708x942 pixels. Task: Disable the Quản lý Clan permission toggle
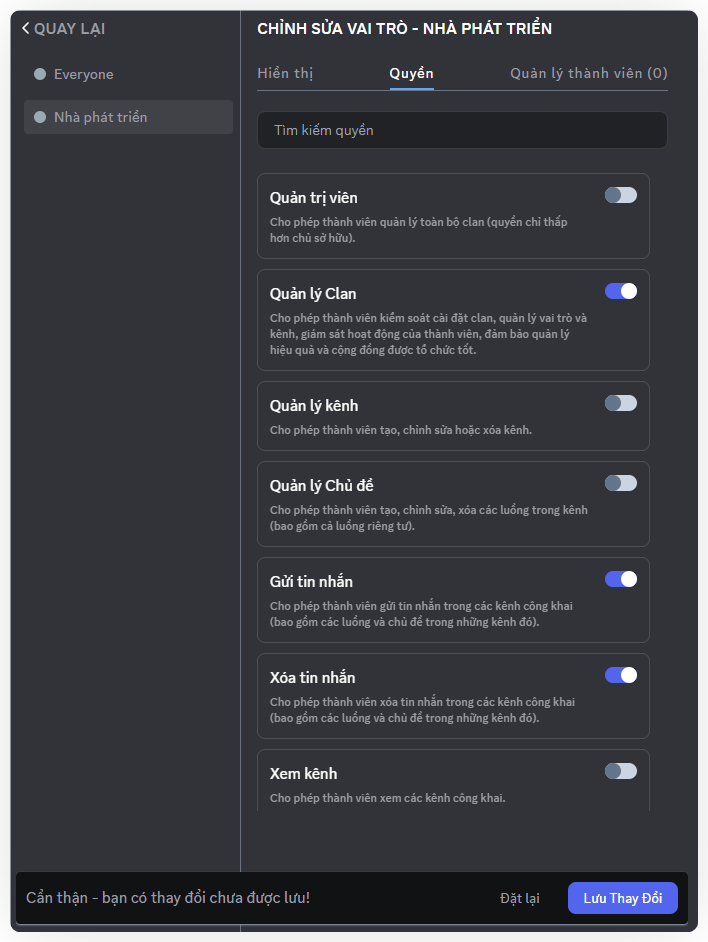coord(620,291)
